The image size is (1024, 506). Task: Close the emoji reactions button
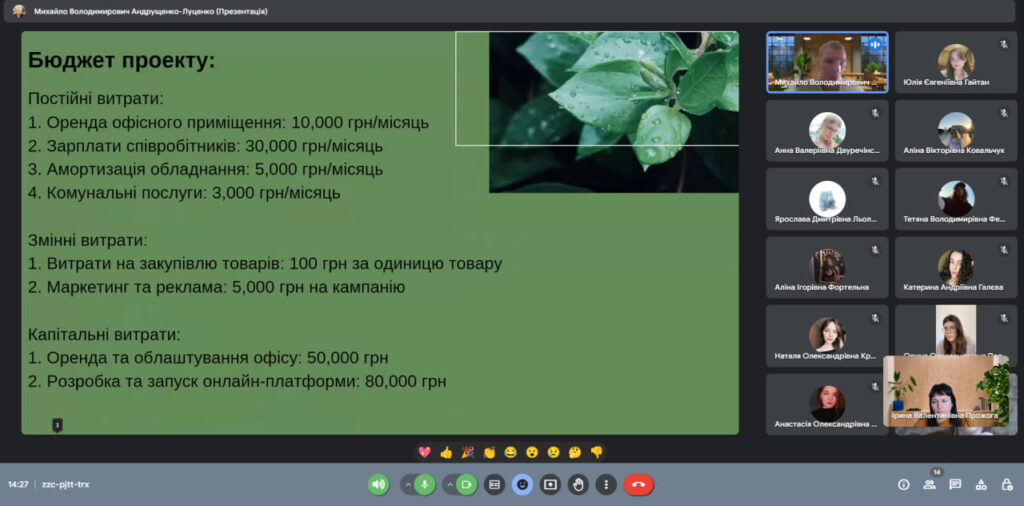click(x=522, y=484)
